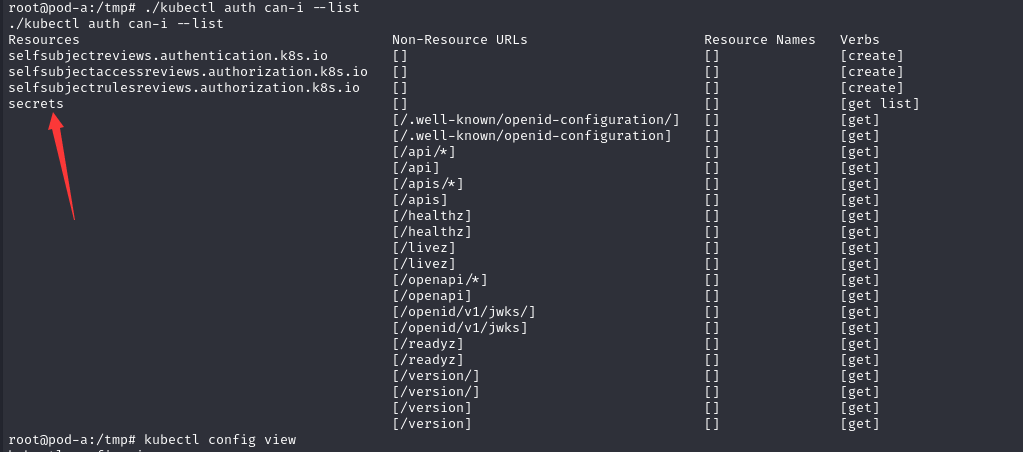Screen dimensions: 1023x452
Task: Click the first [/readyz] URL entry
Action: 428,344
